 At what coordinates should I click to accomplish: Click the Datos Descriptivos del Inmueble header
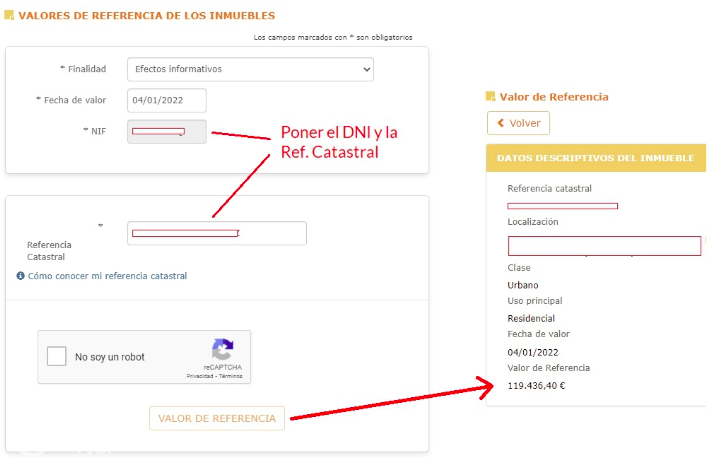point(596,158)
